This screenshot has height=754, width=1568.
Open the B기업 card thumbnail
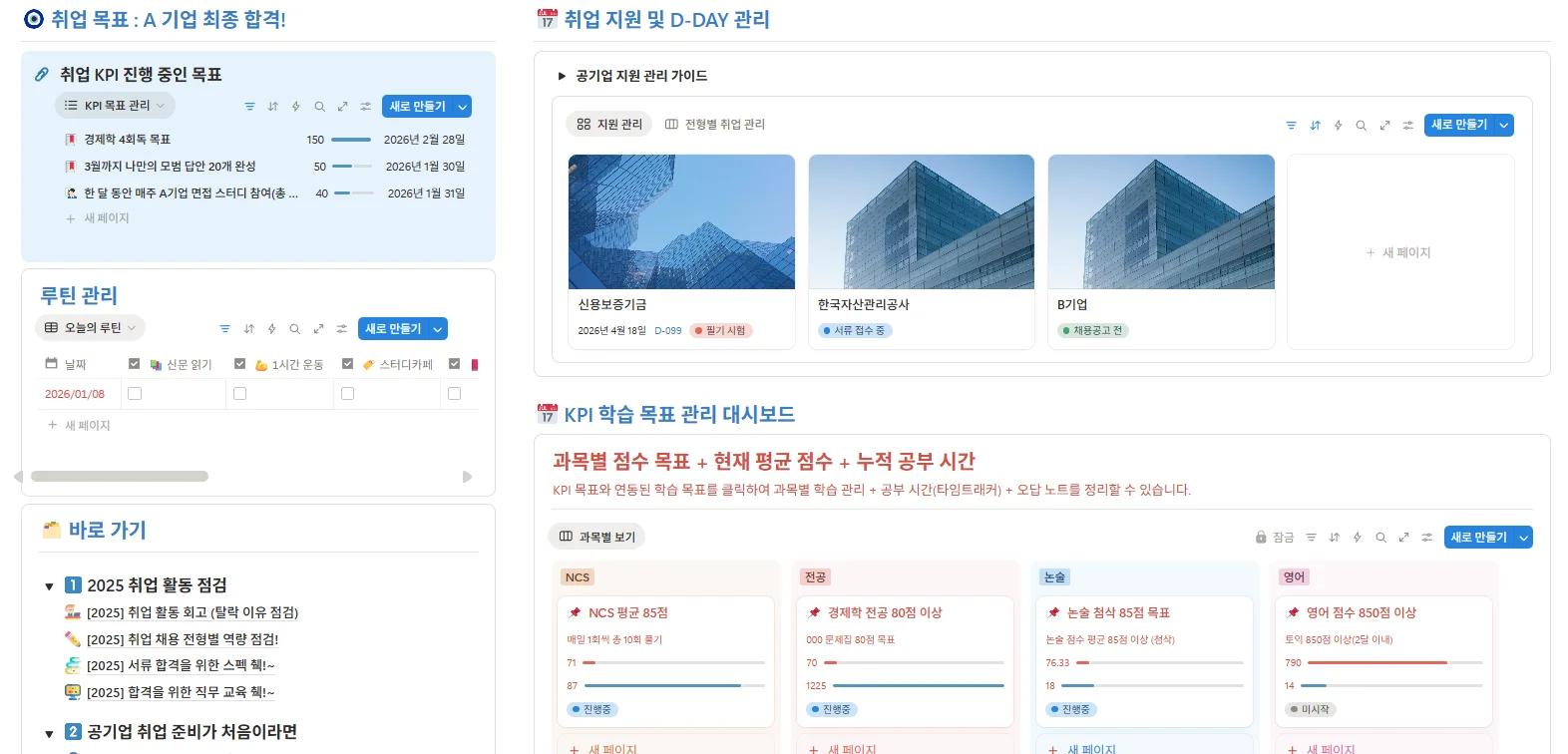click(x=1161, y=221)
